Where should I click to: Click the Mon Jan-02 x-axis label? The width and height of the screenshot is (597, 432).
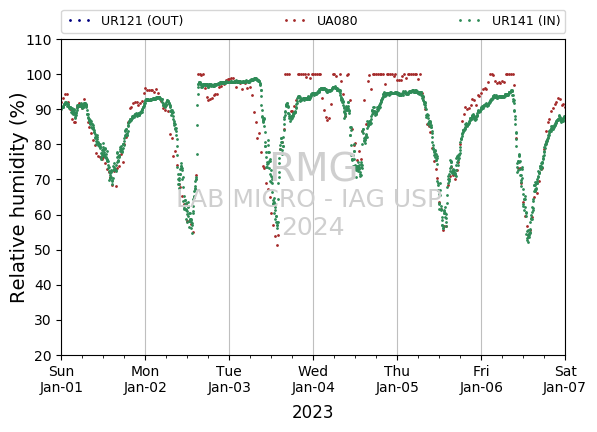pyautogui.click(x=145, y=379)
